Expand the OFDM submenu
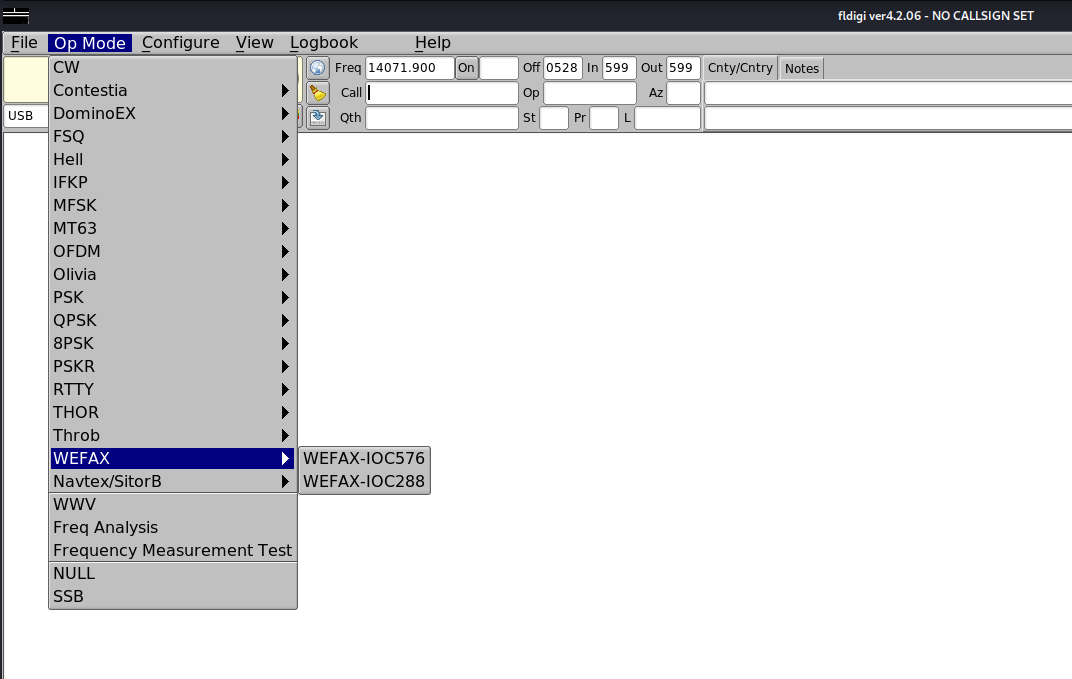Image resolution: width=1072 pixels, height=679 pixels. [x=172, y=252]
